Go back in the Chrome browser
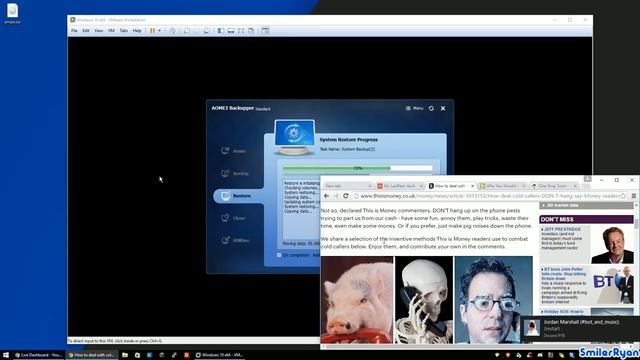This screenshot has height=360, width=640. point(327,196)
